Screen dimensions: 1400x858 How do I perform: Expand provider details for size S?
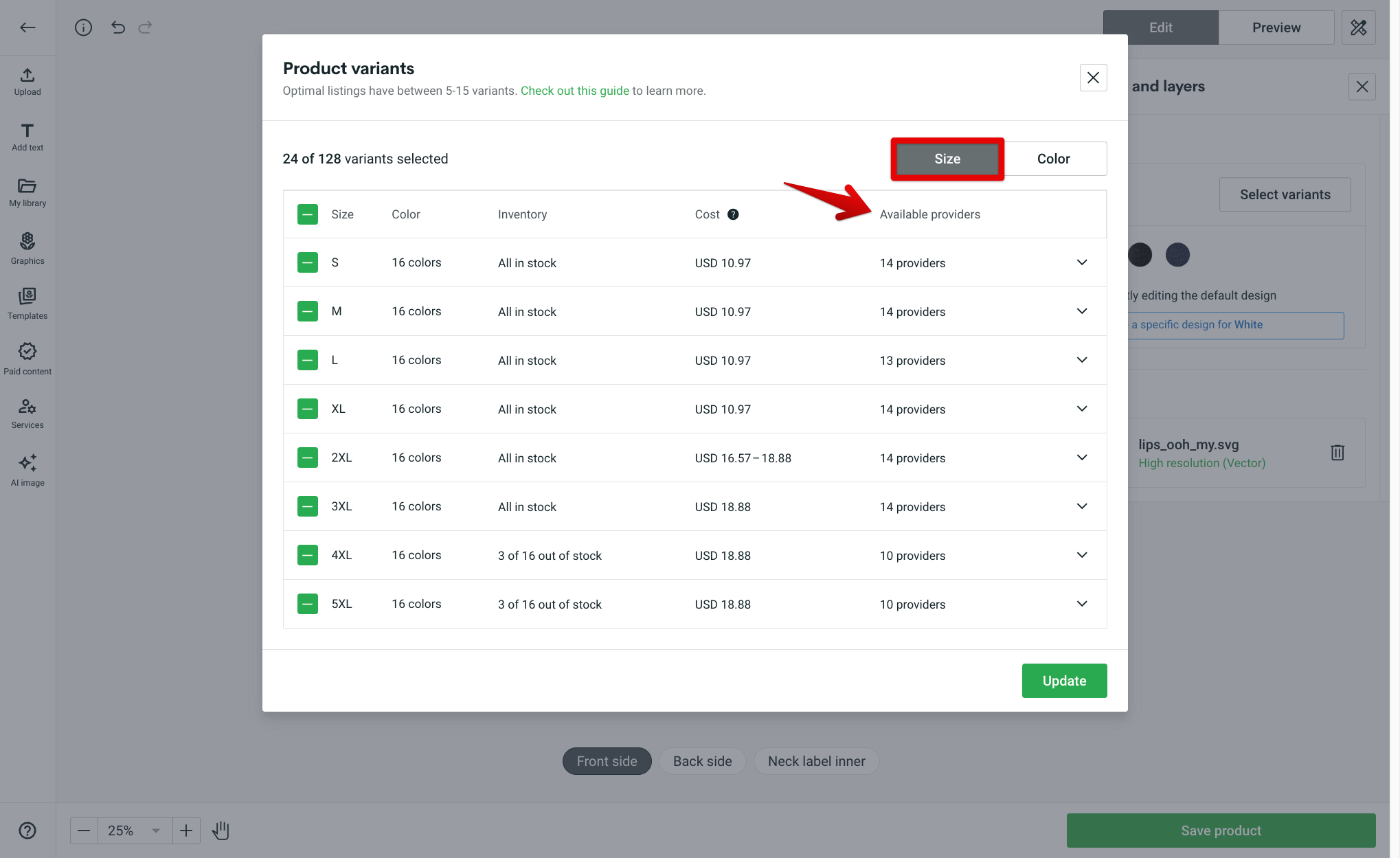tap(1081, 262)
